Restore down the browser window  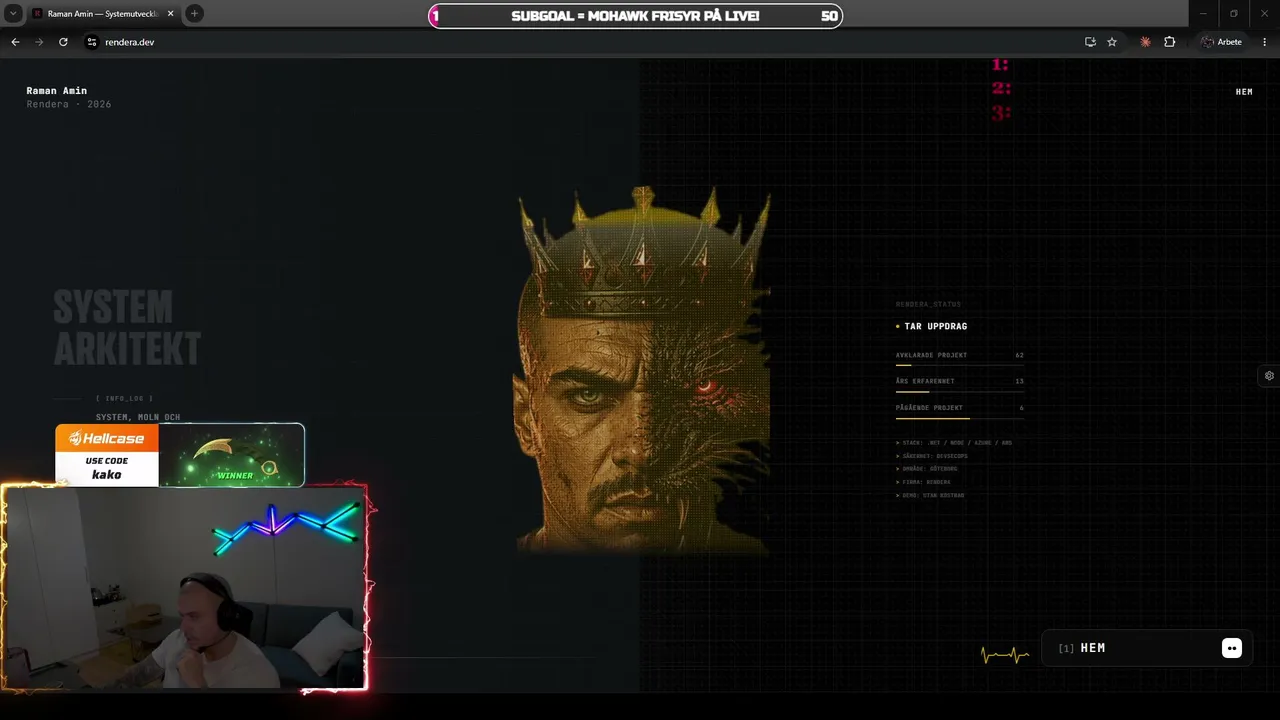pyautogui.click(x=1234, y=14)
